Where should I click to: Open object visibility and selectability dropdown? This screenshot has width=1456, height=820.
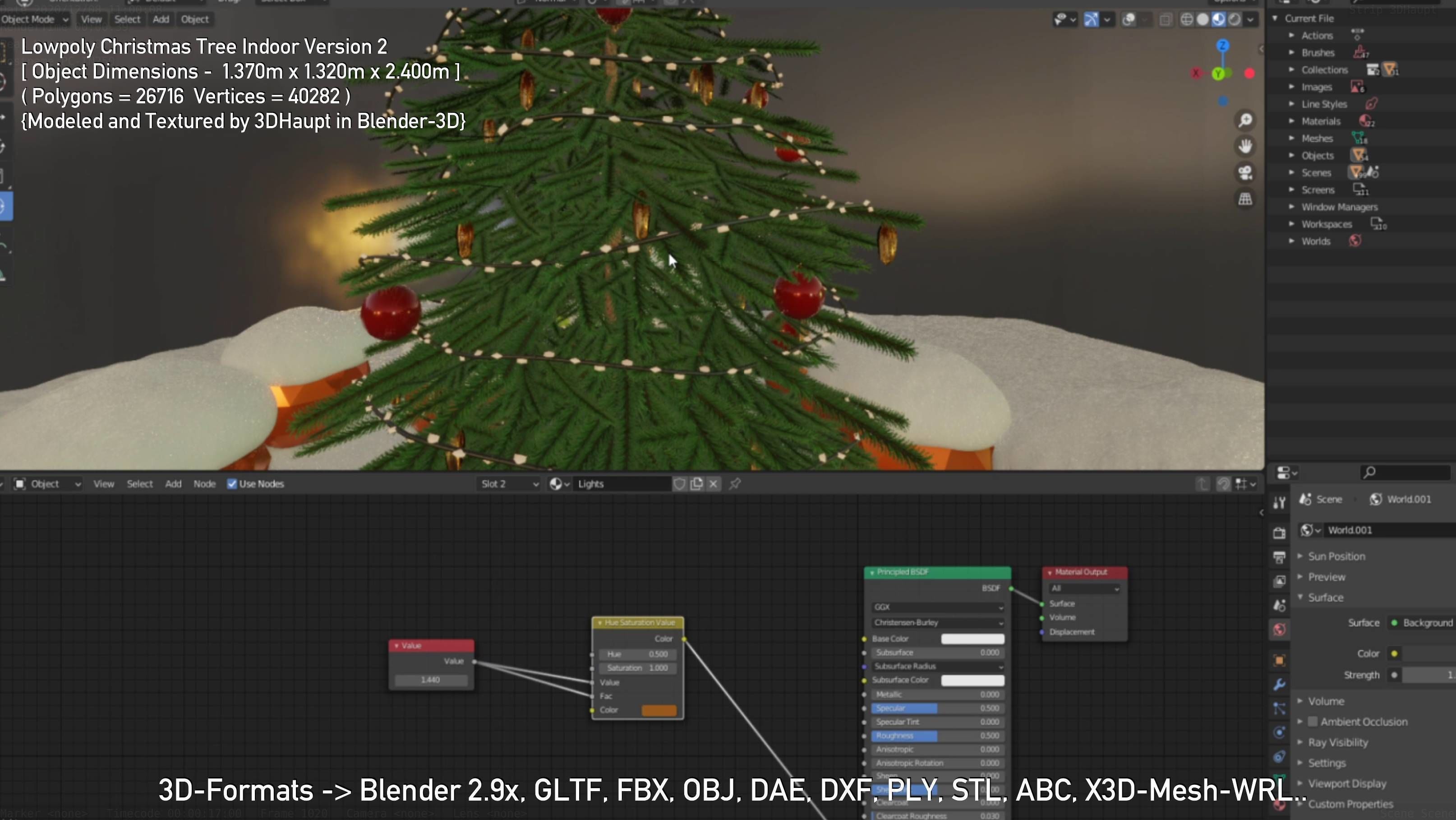[x=1065, y=20]
